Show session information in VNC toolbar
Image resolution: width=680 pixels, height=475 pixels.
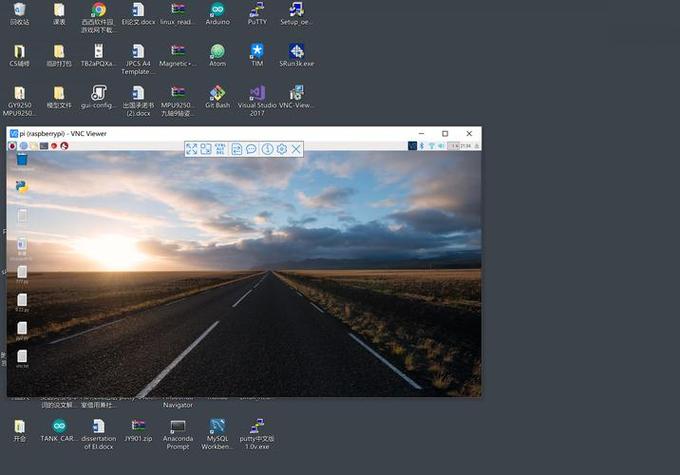(267, 149)
